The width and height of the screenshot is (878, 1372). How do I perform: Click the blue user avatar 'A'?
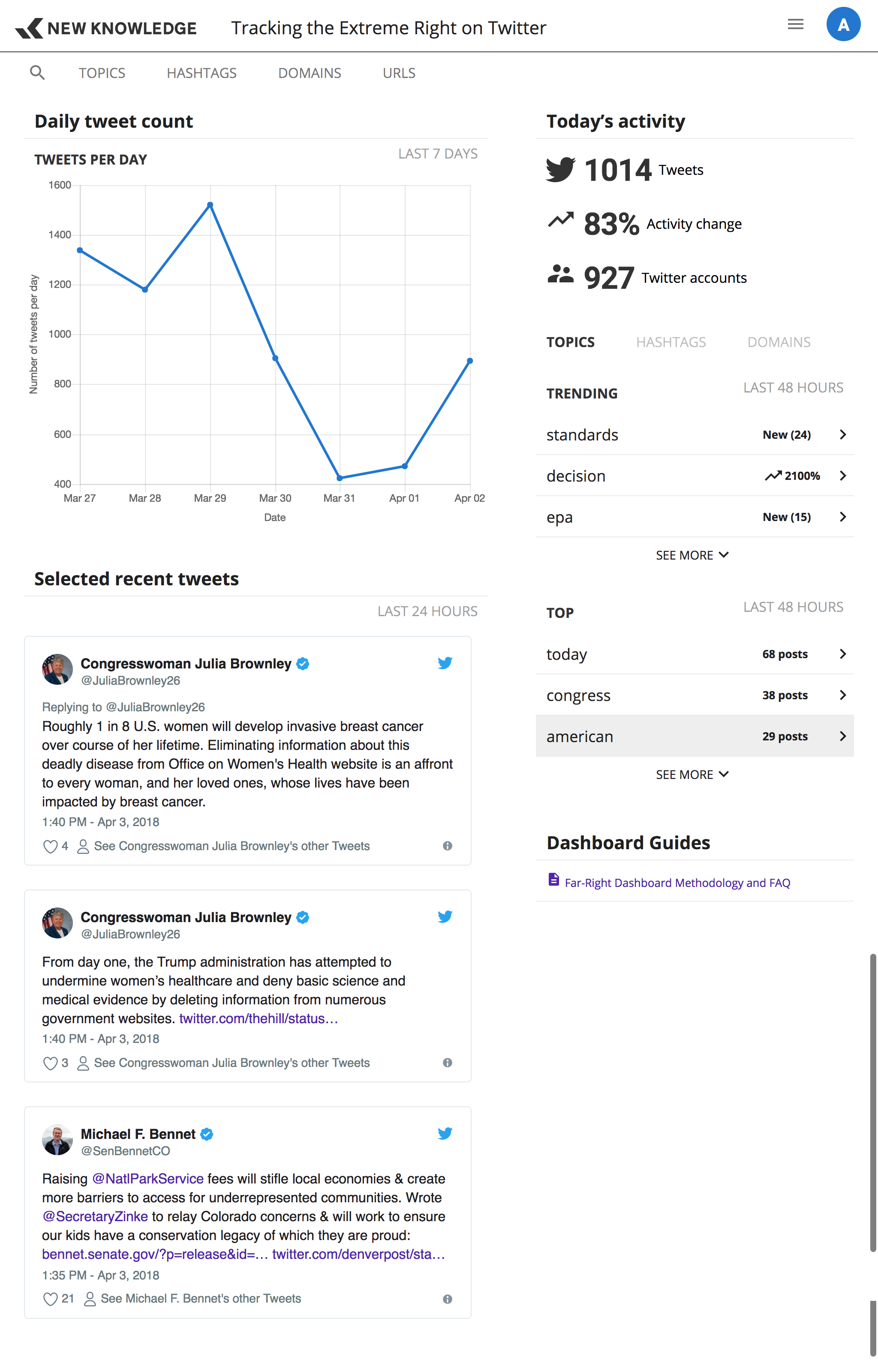843,24
